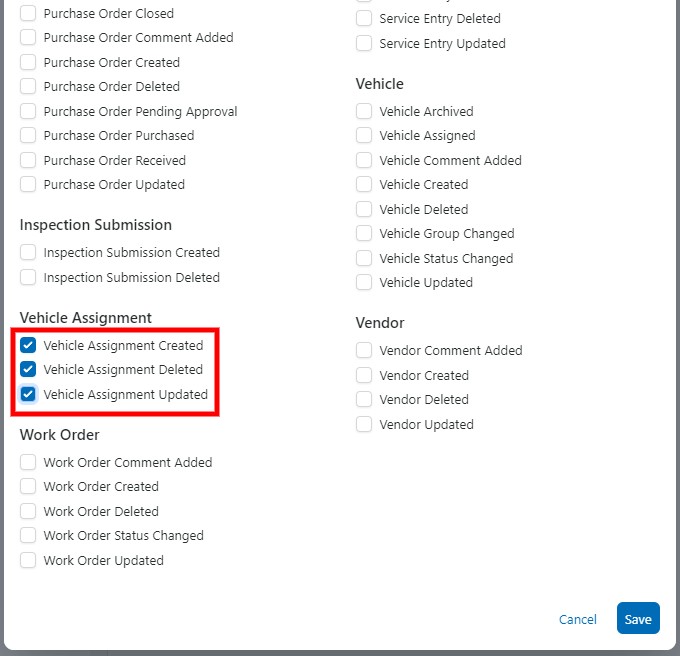Enable Work Order Created checkbox
This screenshot has width=680, height=656.
click(28, 486)
